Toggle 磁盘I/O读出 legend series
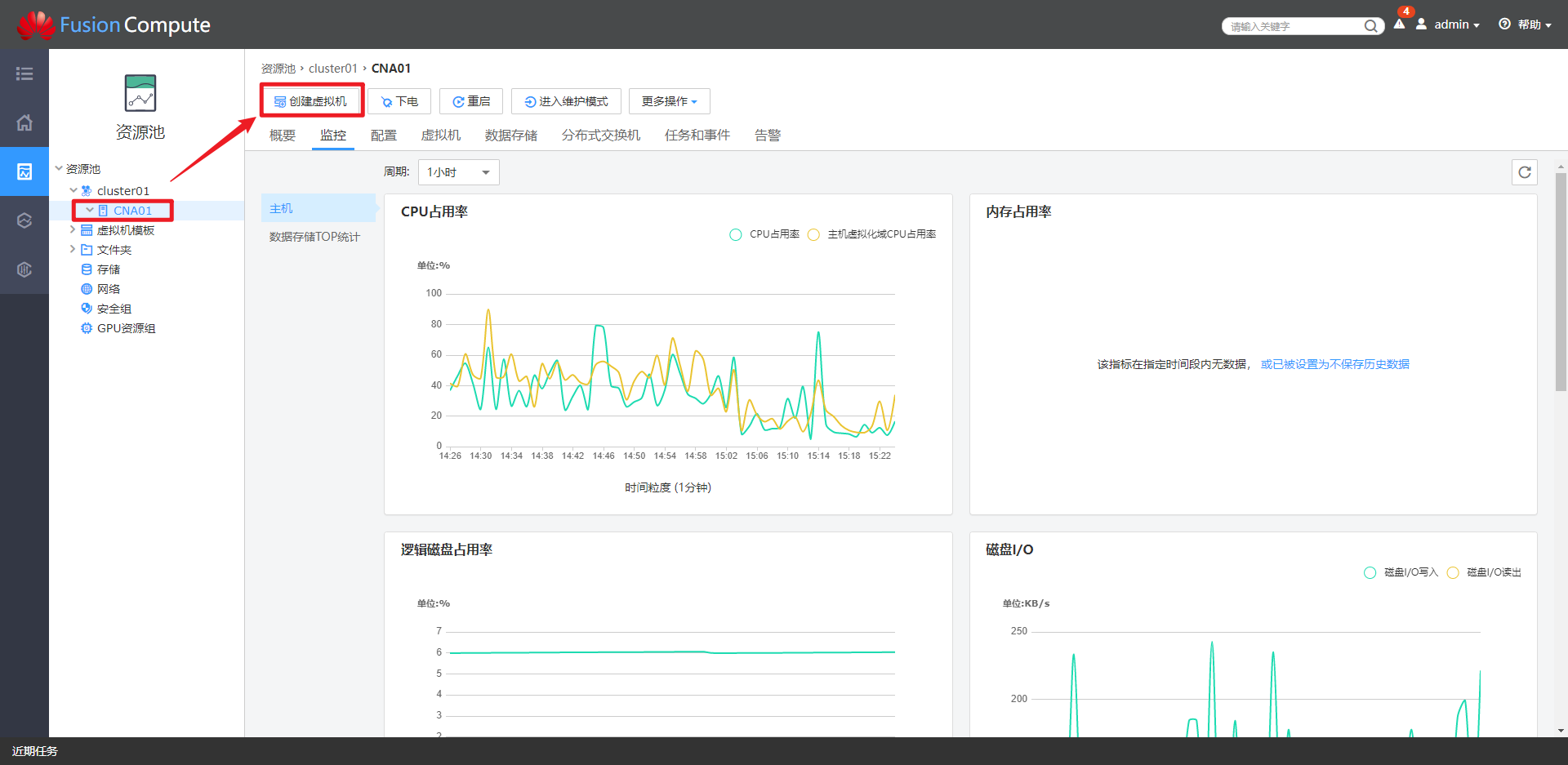 [1484, 572]
